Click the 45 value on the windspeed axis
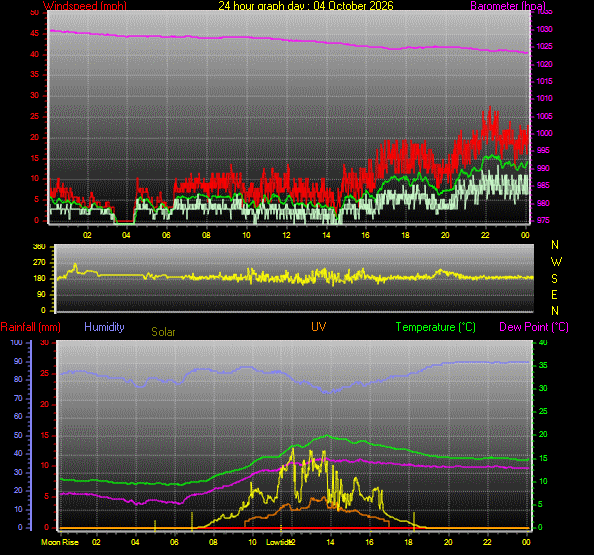Viewport: 594px width, 555px height. click(34, 33)
